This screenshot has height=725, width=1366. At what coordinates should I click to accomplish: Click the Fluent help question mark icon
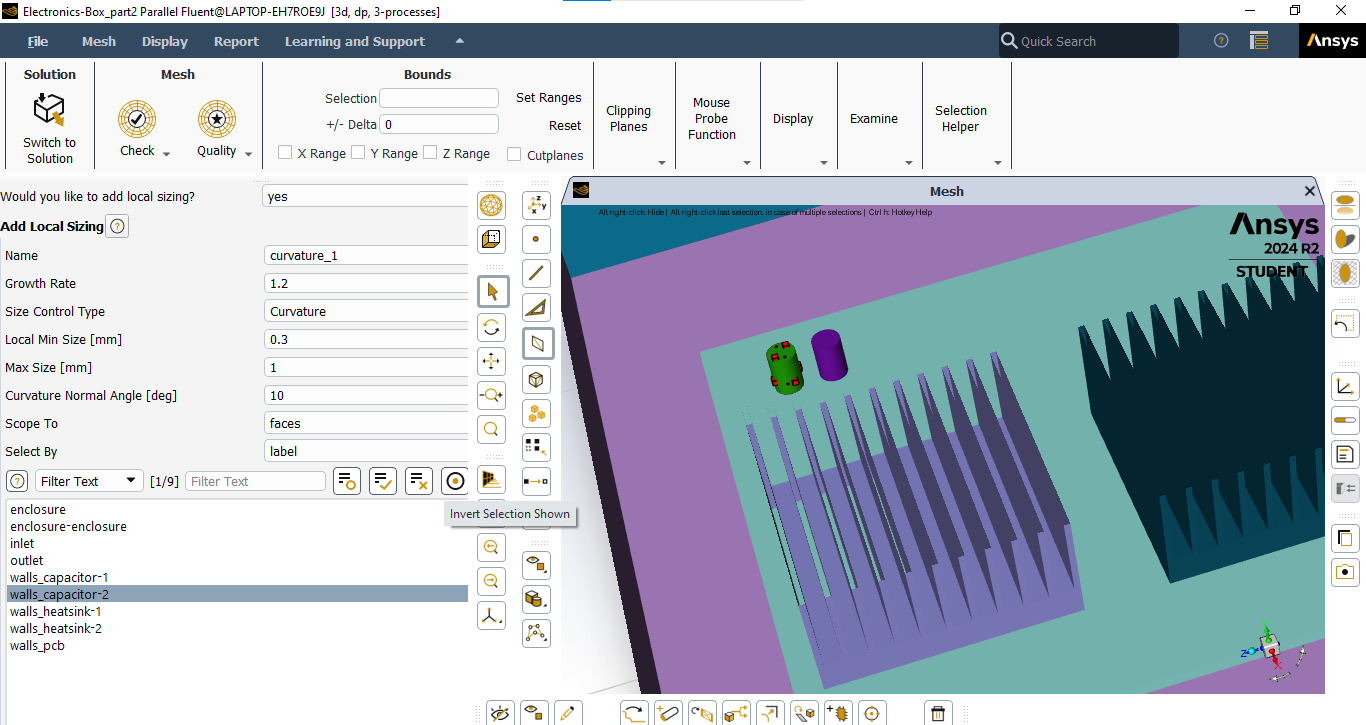click(x=1221, y=41)
